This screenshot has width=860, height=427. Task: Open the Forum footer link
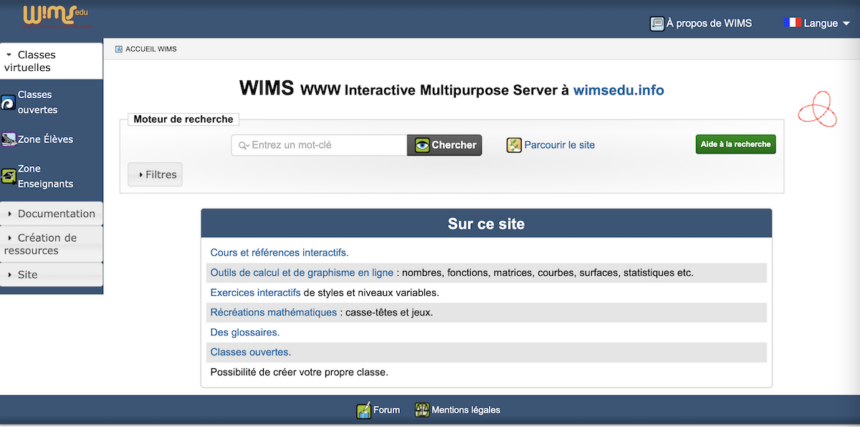386,410
